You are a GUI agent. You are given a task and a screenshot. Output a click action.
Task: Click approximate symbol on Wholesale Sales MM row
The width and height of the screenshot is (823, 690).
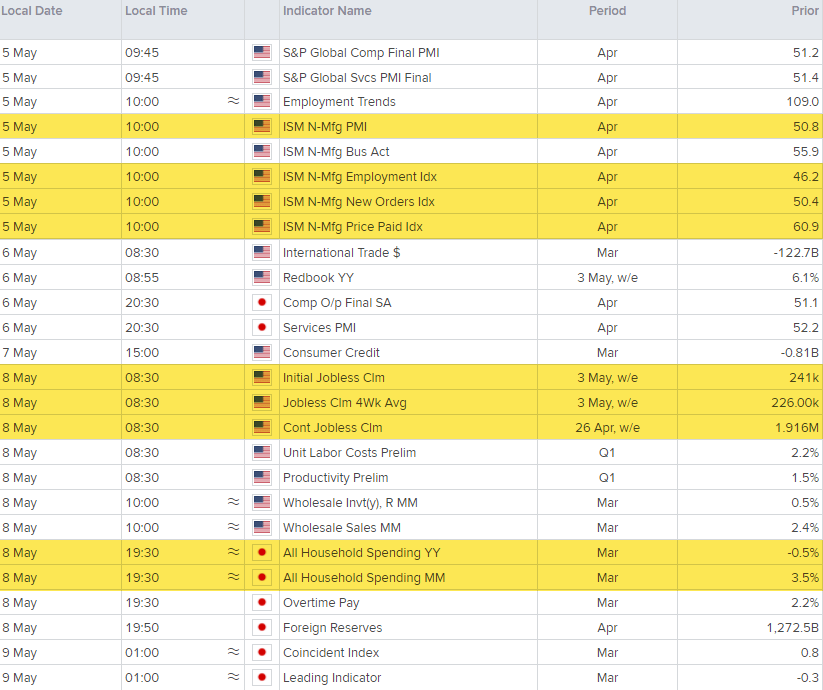(233, 528)
